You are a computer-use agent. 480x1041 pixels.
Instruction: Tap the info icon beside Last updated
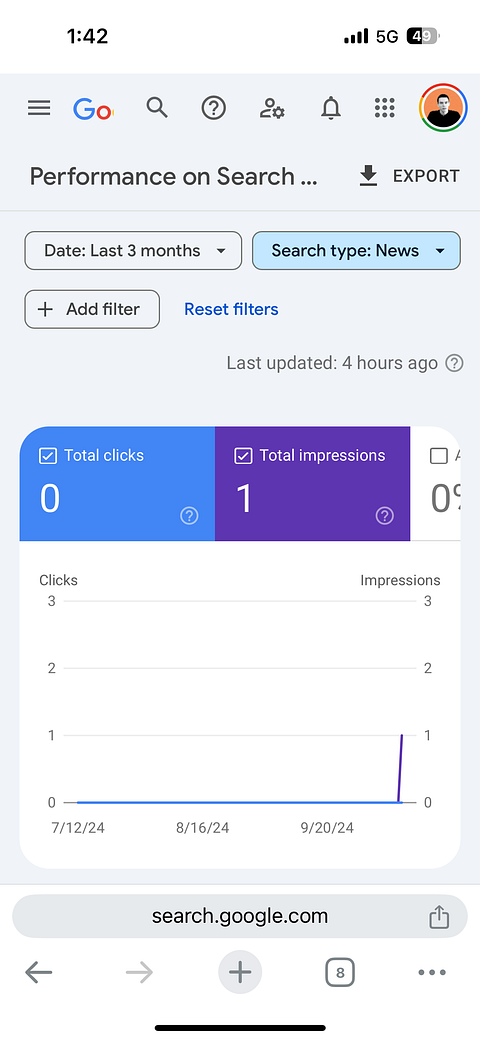[454, 363]
